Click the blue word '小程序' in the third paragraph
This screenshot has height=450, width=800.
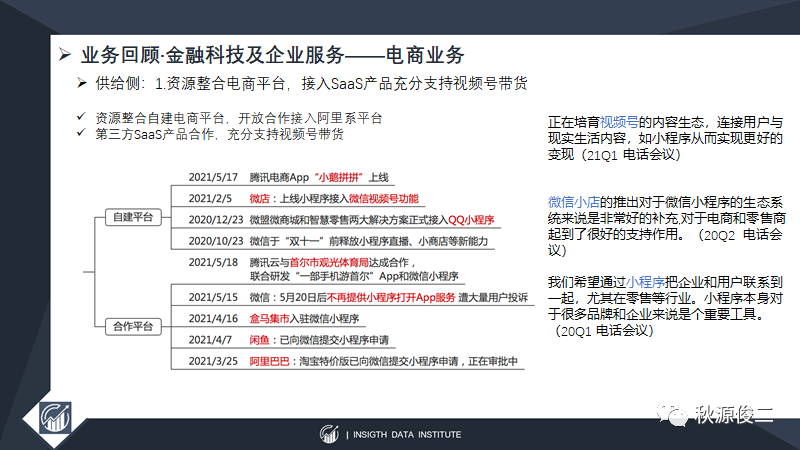(x=645, y=282)
